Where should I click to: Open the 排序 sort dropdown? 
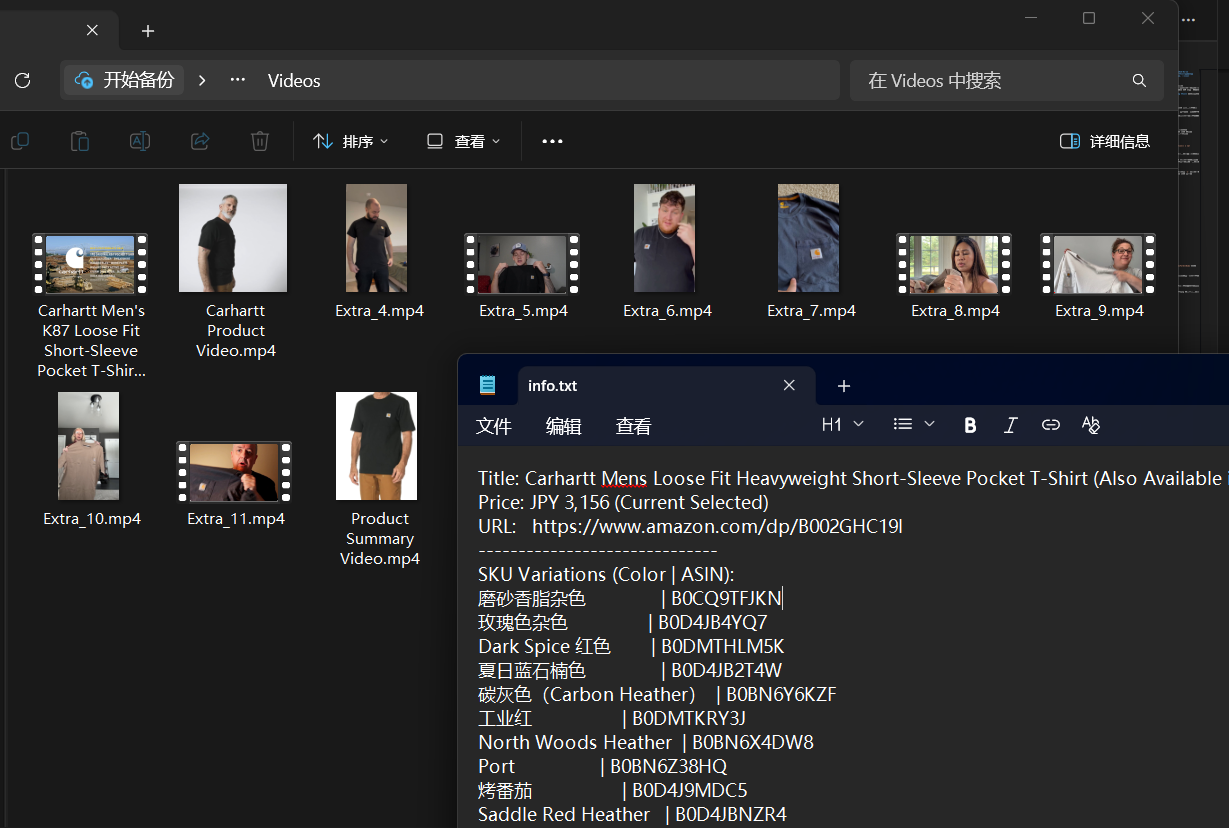point(350,141)
